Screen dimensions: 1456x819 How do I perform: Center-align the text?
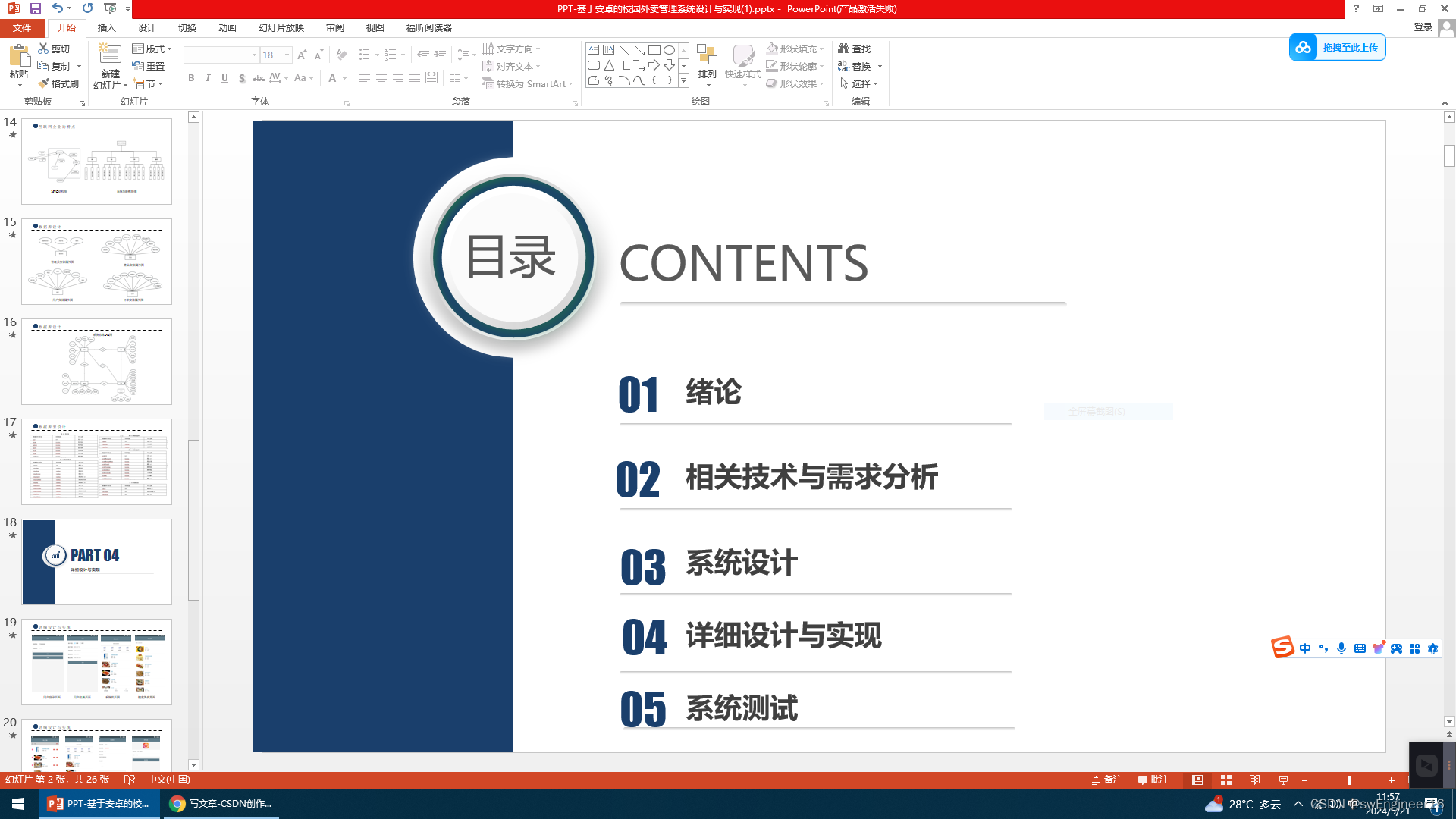coord(381,77)
